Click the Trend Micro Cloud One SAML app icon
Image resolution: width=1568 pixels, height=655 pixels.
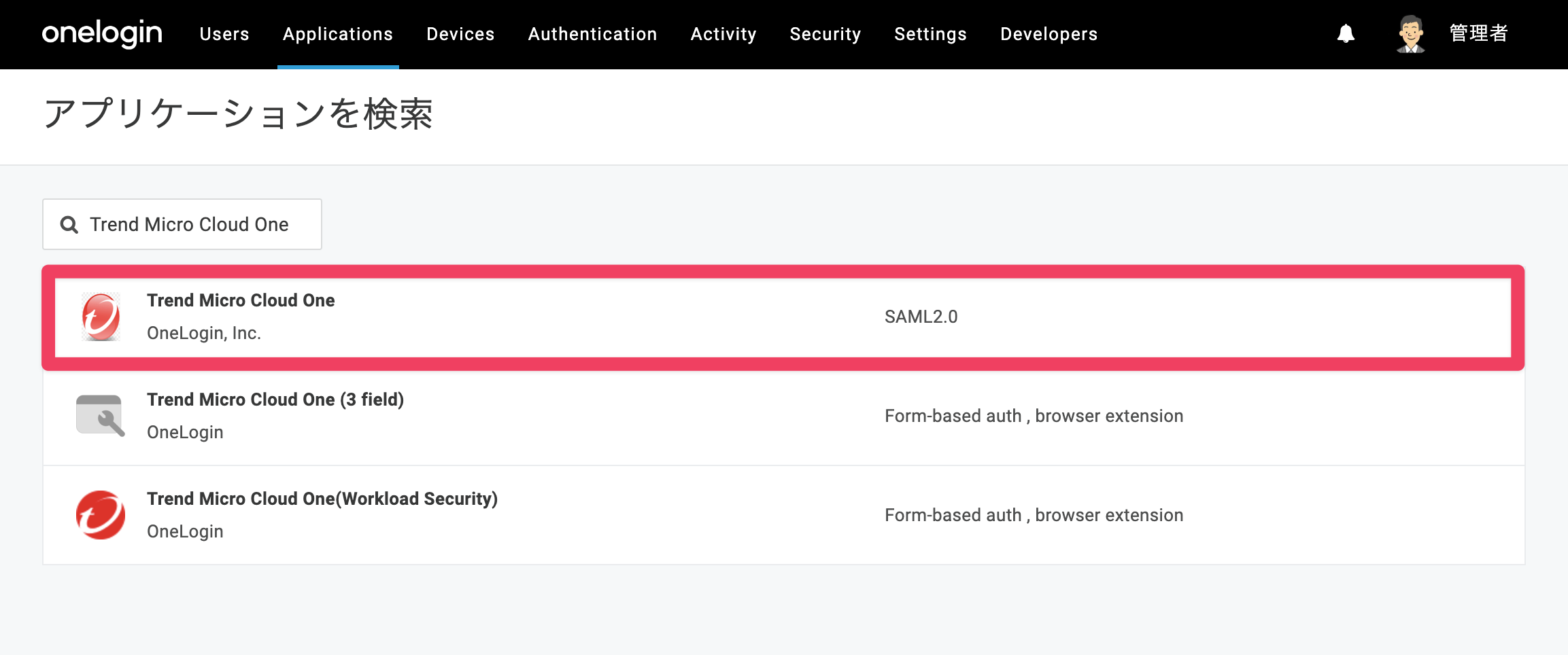(101, 317)
